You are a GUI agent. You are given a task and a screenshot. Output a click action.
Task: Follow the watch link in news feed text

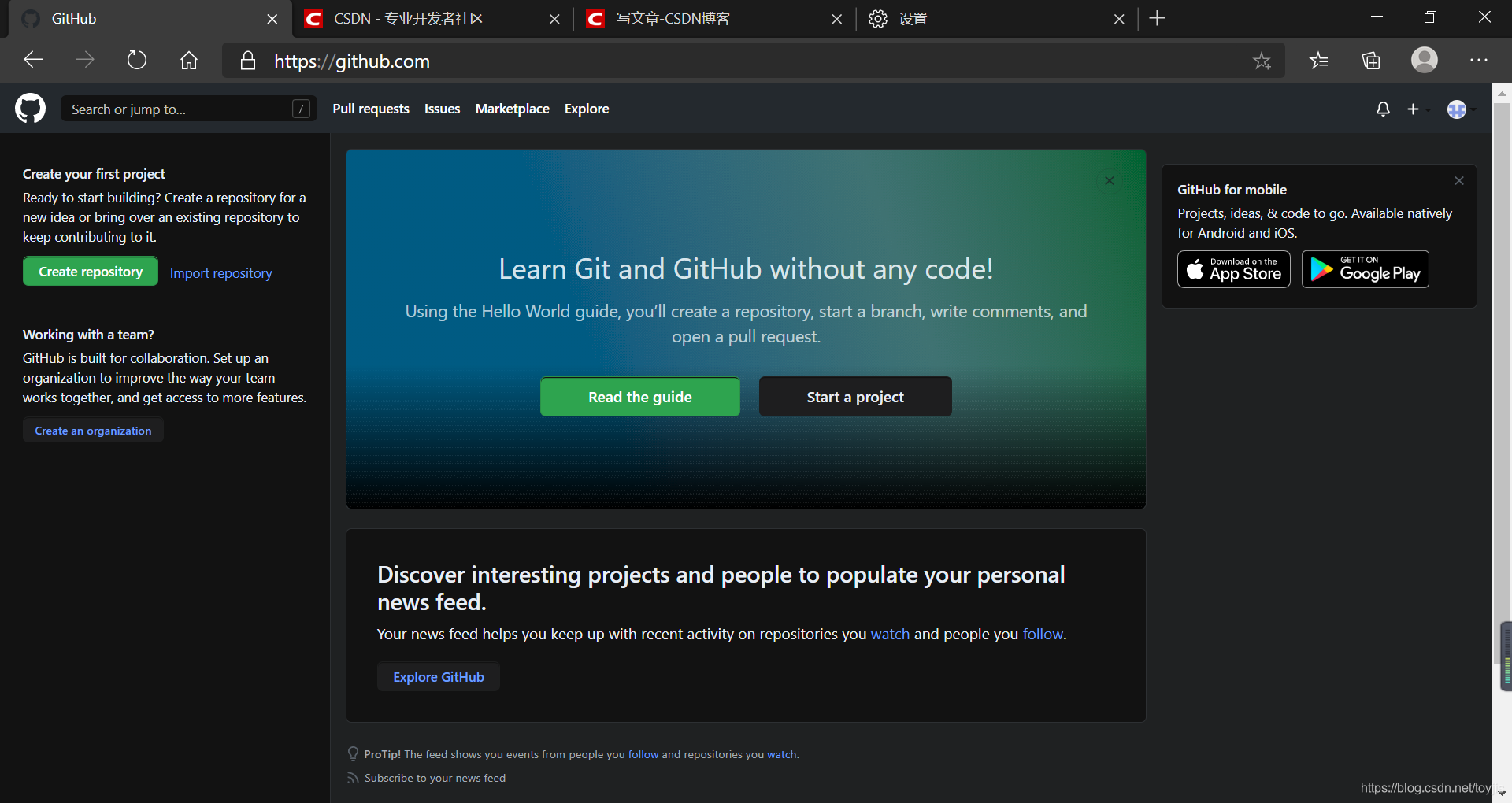point(890,634)
